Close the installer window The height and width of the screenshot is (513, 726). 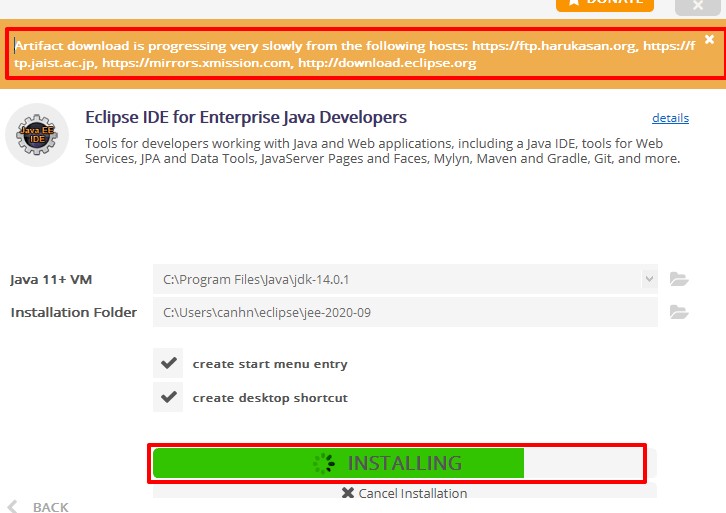click(x=698, y=6)
